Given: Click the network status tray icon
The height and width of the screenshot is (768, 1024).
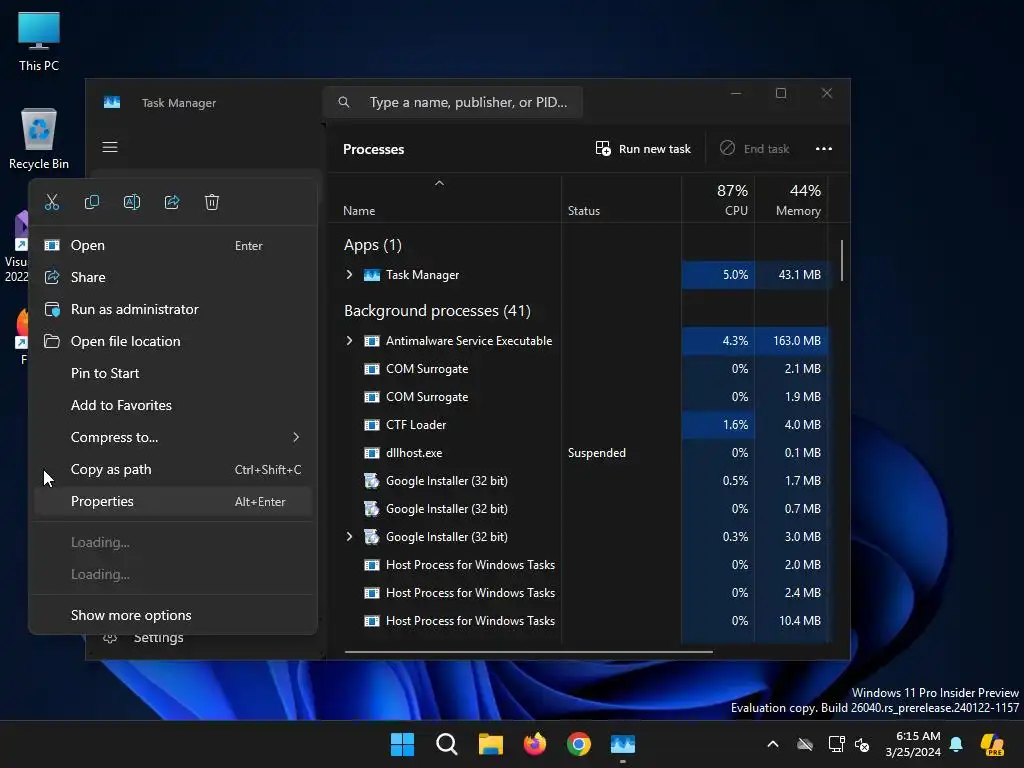Looking at the screenshot, I should [836, 744].
